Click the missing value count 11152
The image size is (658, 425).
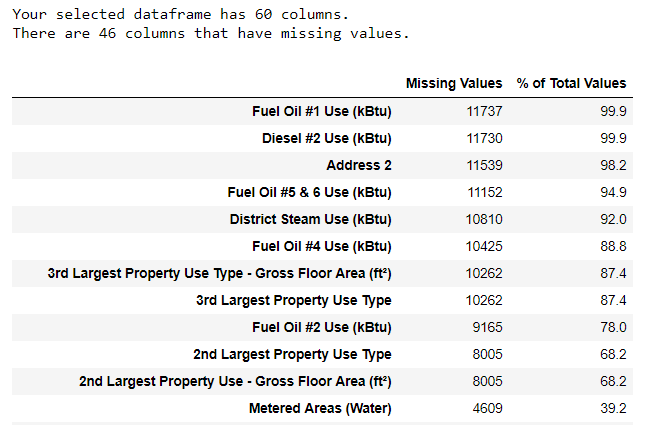click(485, 192)
